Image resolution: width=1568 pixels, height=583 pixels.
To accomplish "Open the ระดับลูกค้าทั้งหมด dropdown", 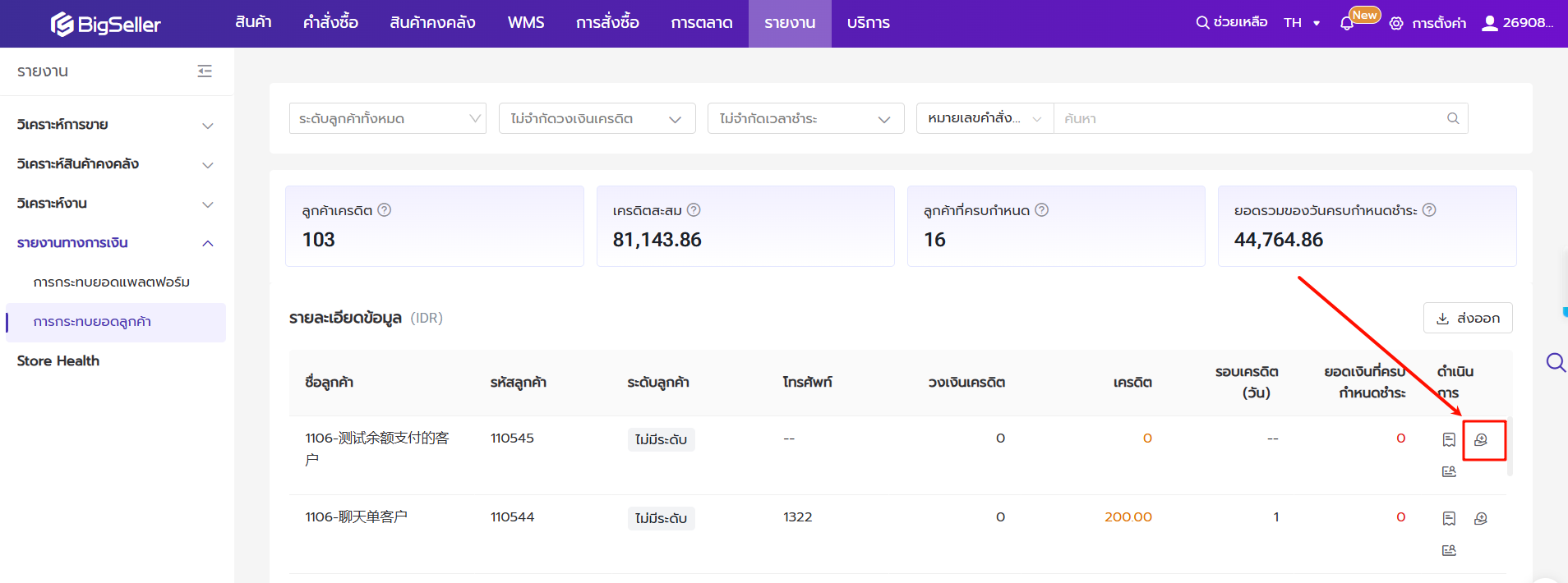I will coord(387,118).
